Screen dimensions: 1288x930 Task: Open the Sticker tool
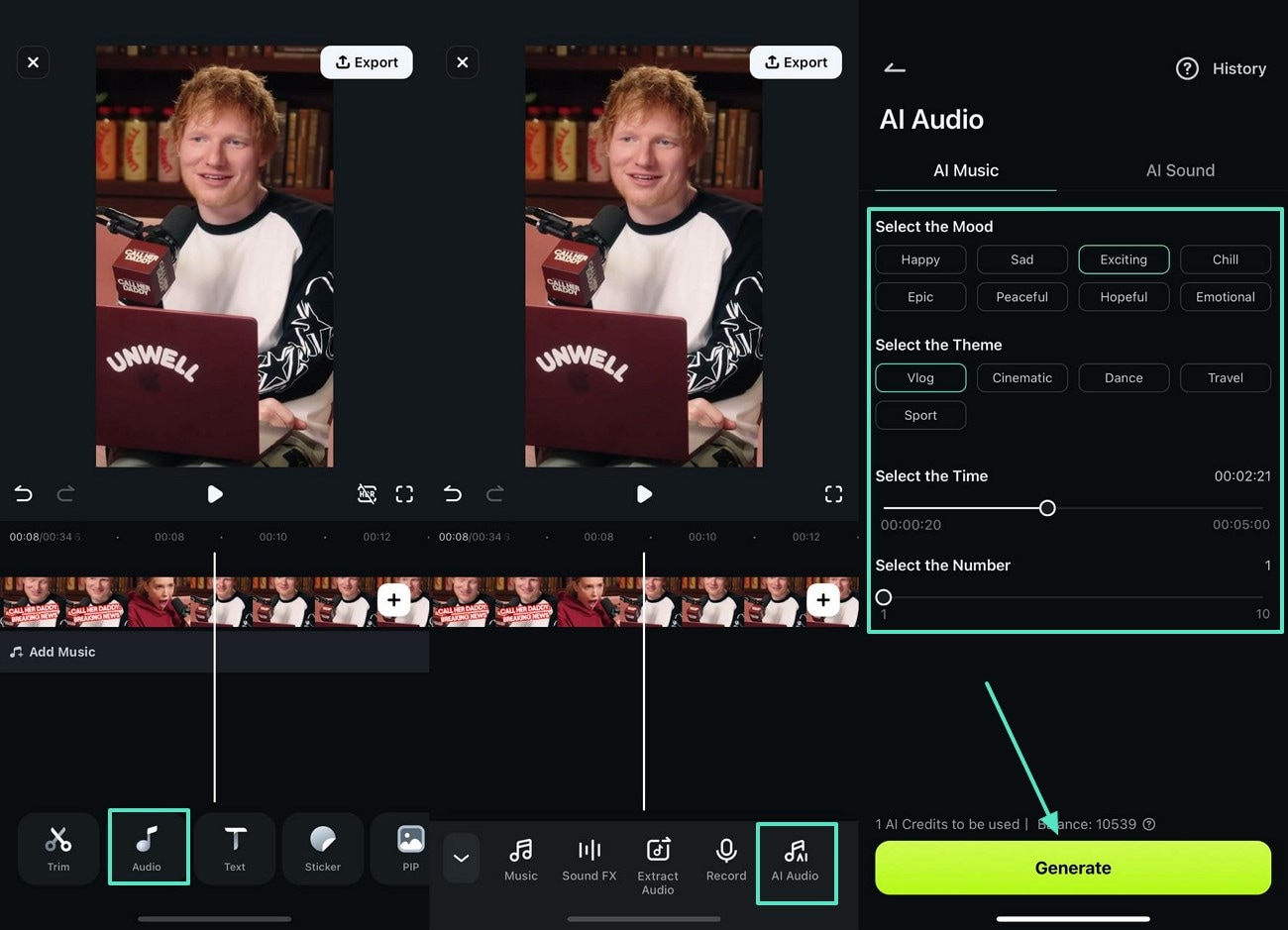point(323,848)
